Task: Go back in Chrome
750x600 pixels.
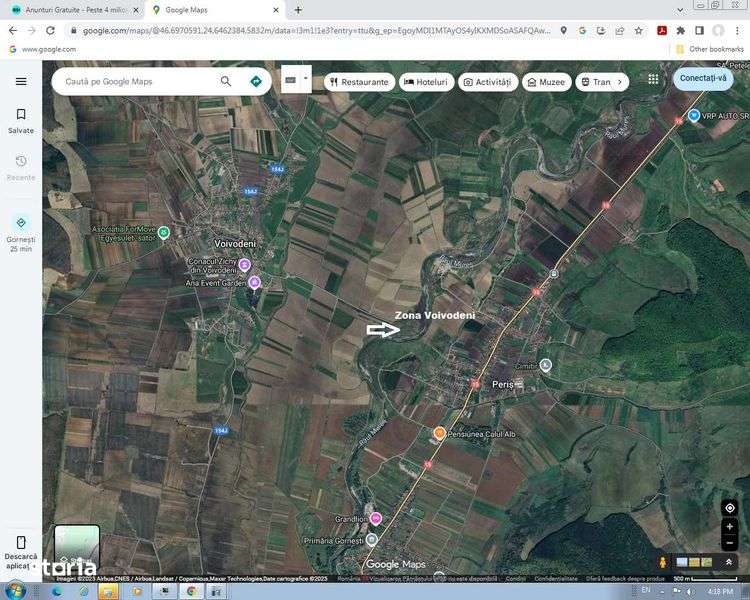Action: [13, 31]
